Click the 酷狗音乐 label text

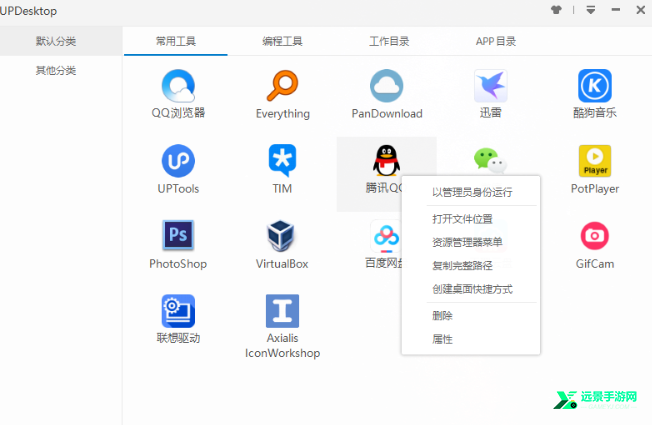point(595,112)
